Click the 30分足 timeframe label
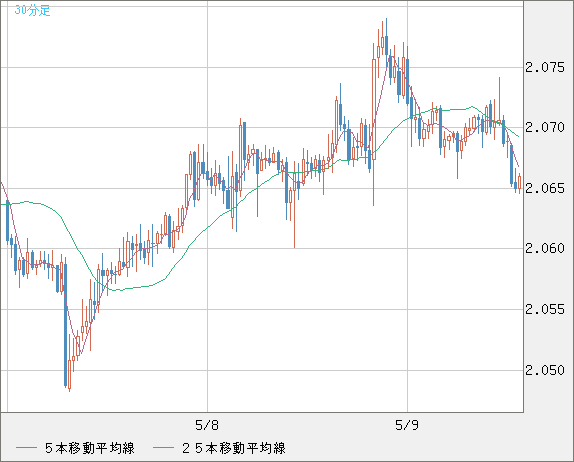This screenshot has height=462, width=574. (32, 11)
